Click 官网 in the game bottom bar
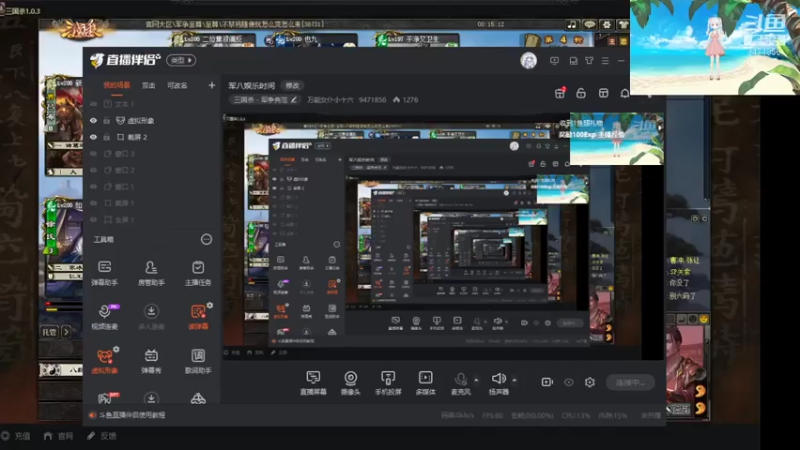The width and height of the screenshot is (800, 450). (x=58, y=436)
